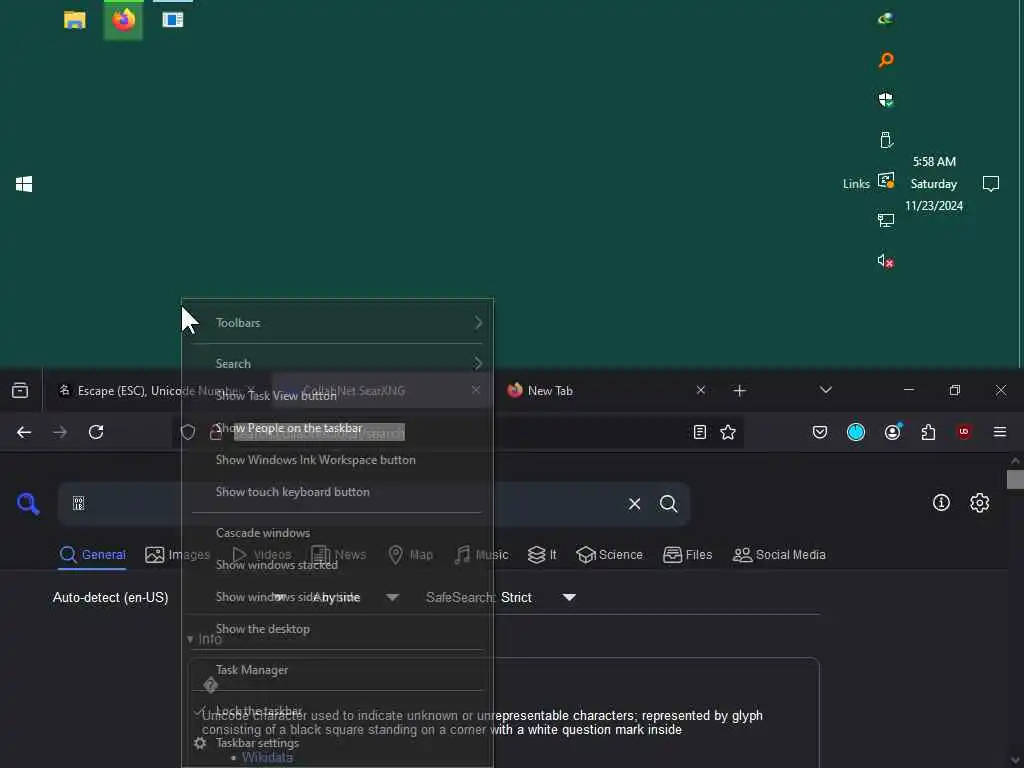The height and width of the screenshot is (768, 1024).
Task: Switch to the General search category
Action: pos(92,554)
